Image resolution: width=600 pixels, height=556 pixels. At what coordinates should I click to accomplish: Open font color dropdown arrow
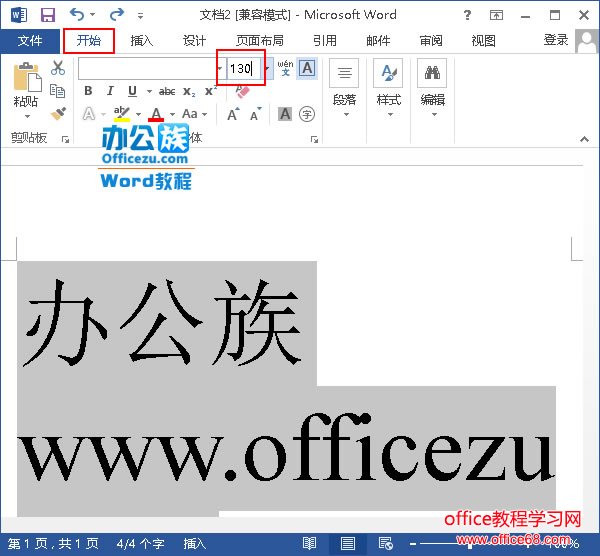tap(173, 114)
